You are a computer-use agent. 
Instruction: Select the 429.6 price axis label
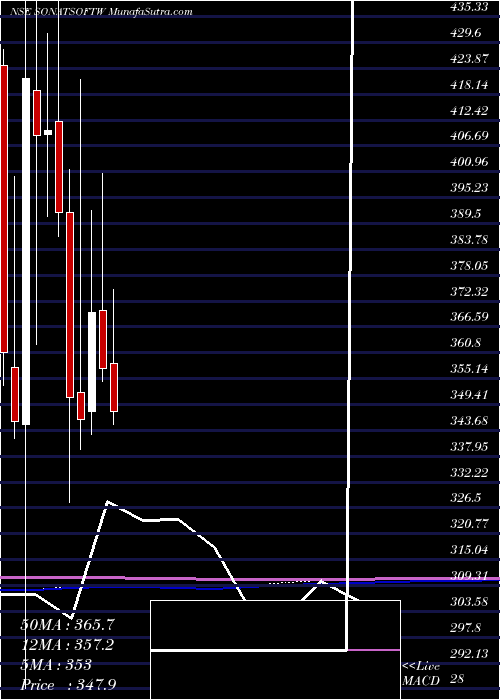pos(465,33)
